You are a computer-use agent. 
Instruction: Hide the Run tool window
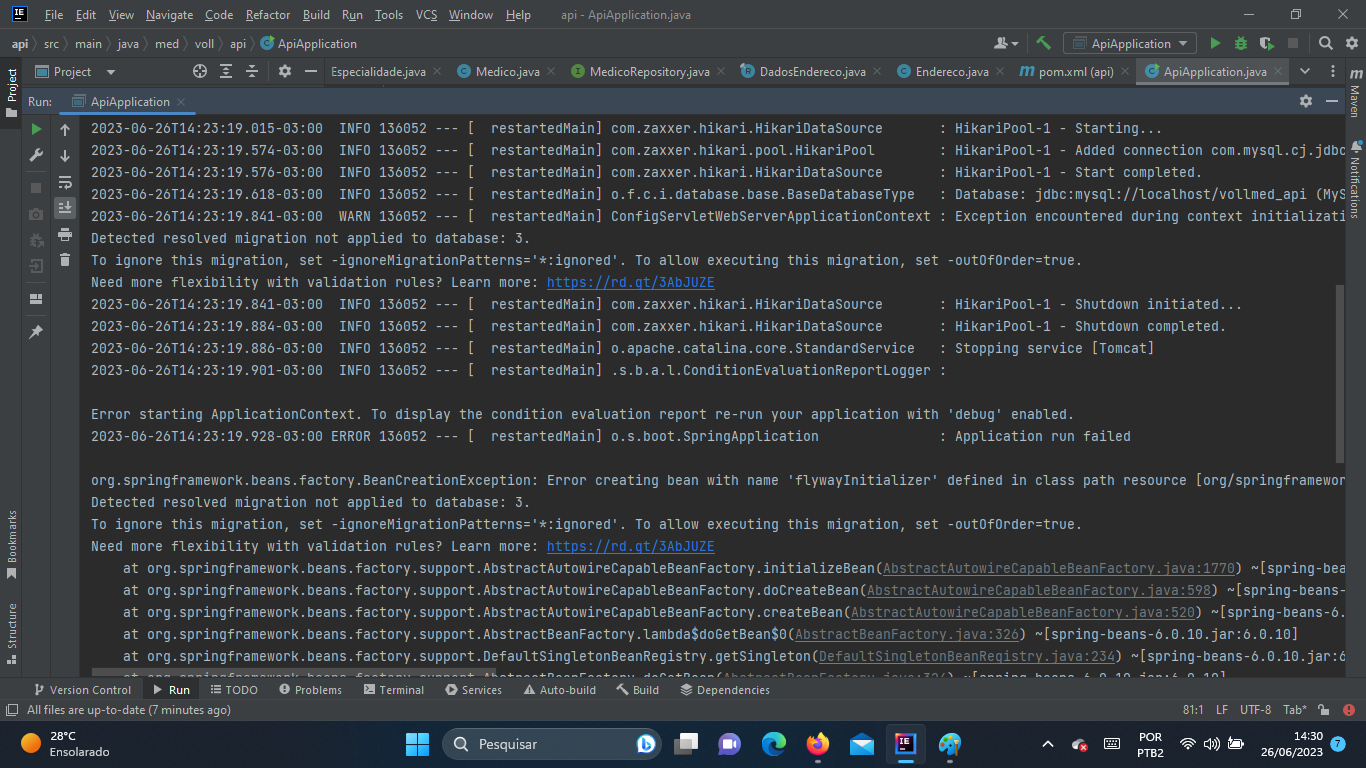coord(1332,101)
